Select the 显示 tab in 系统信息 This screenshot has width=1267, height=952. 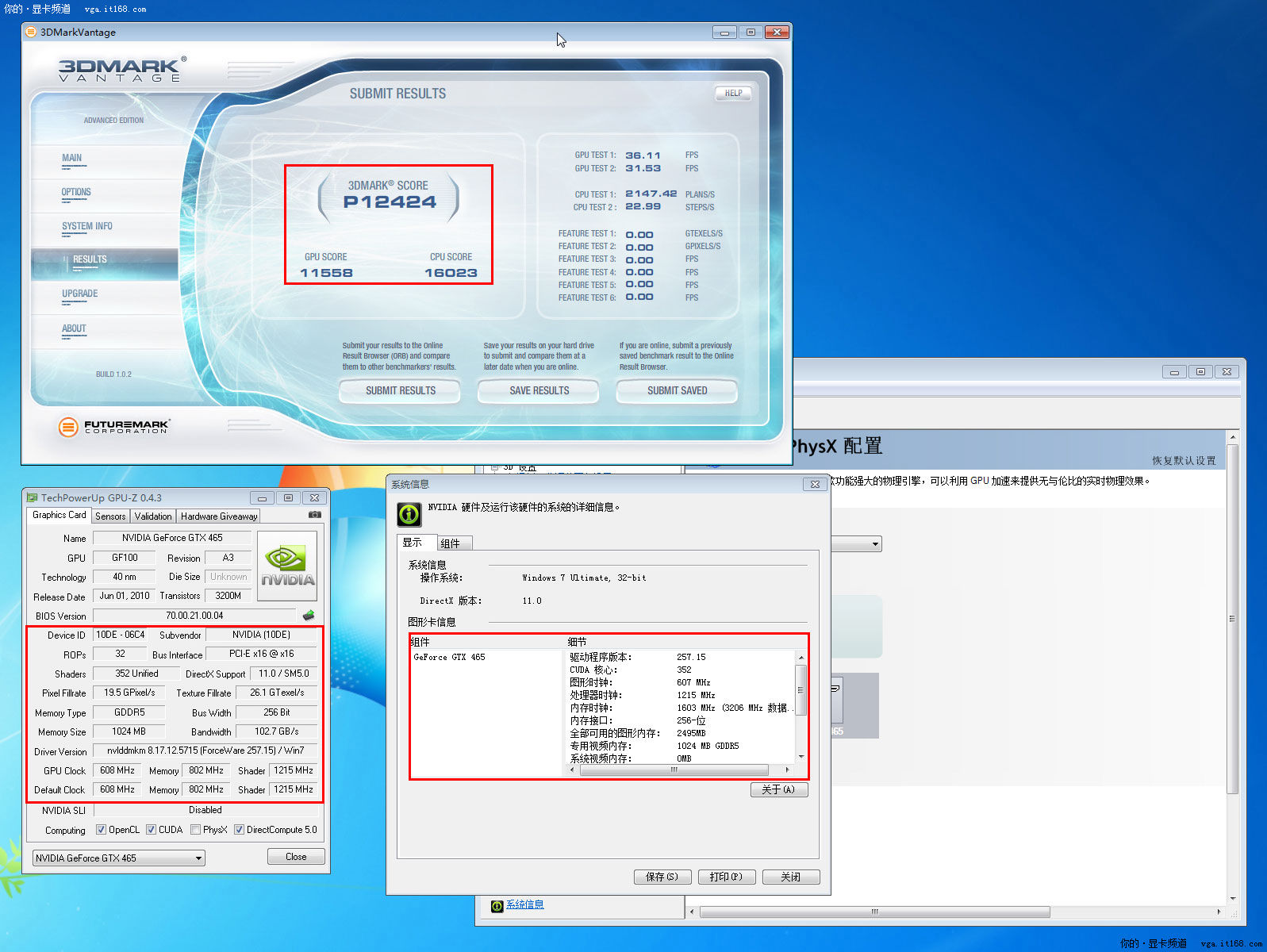416,542
